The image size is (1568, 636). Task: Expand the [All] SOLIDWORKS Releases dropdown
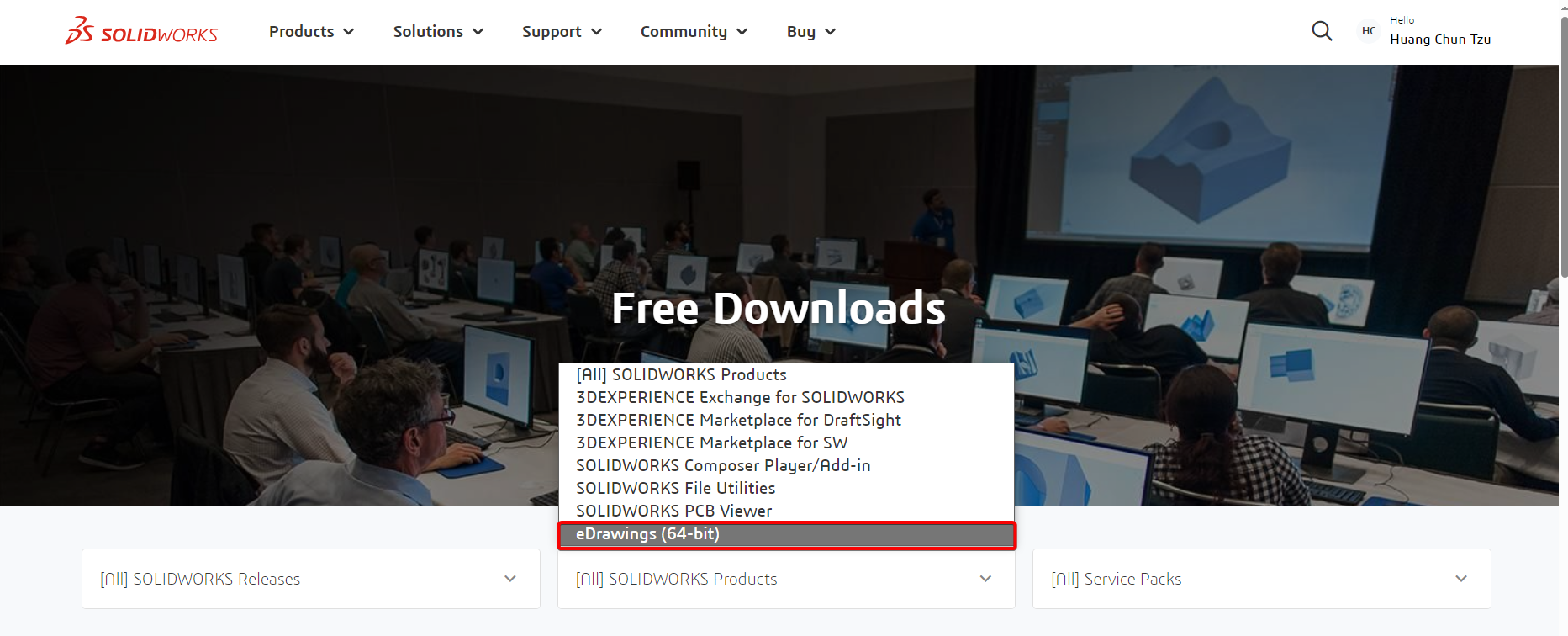311,579
